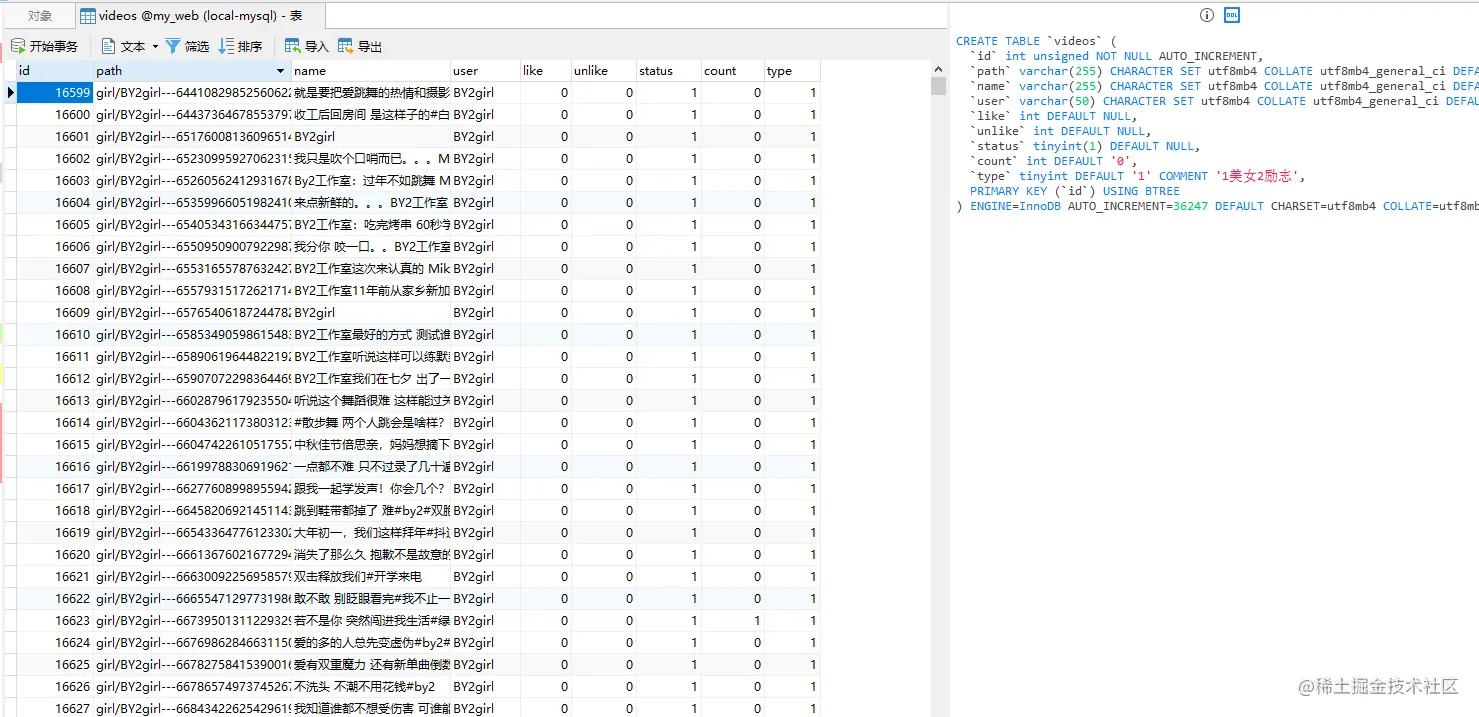1479x717 pixels.
Task: Click the row indicator arrow beside row 16599
Action: pyautogui.click(x=10, y=93)
